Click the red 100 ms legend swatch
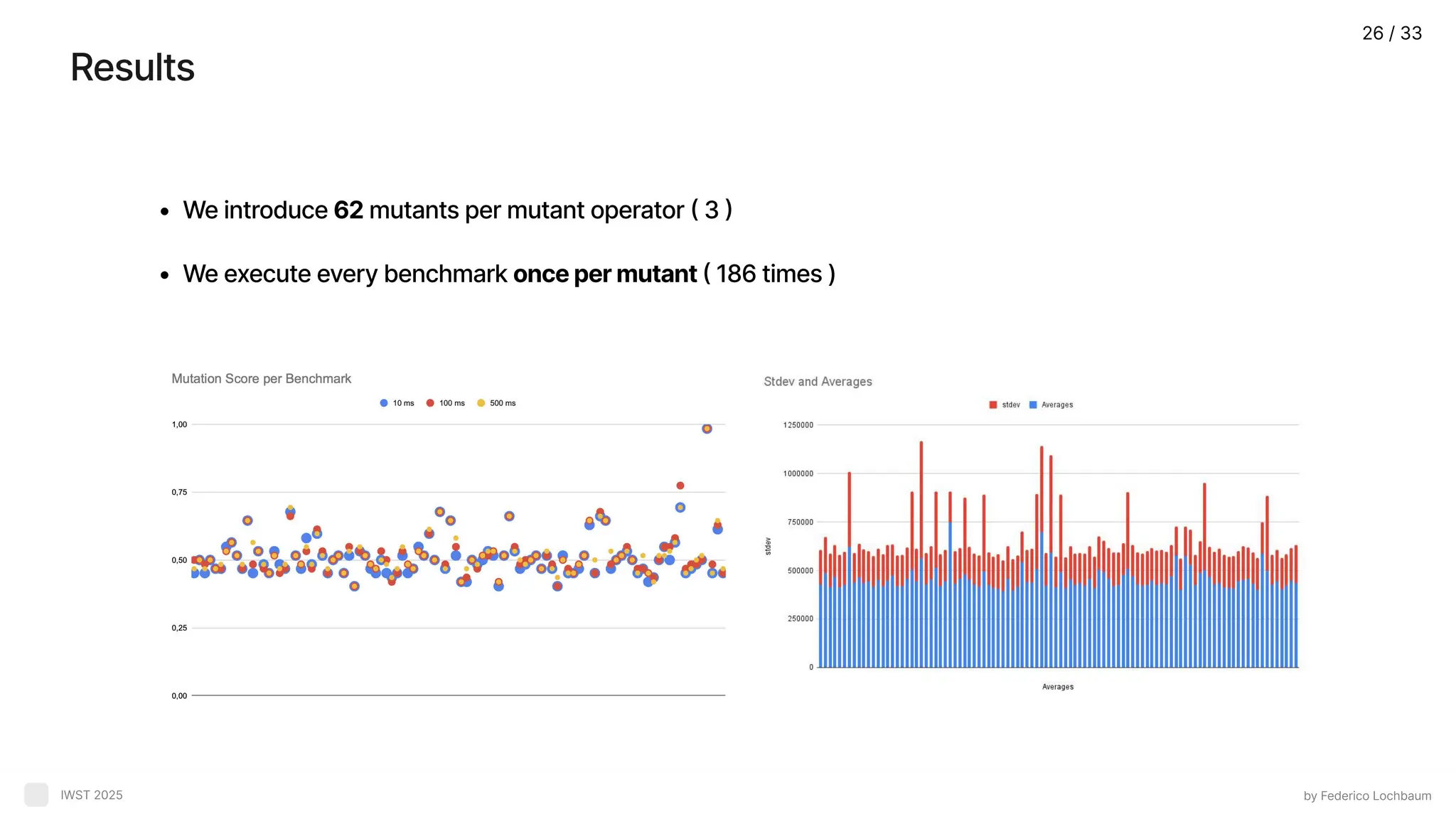1456x819 pixels. click(430, 403)
